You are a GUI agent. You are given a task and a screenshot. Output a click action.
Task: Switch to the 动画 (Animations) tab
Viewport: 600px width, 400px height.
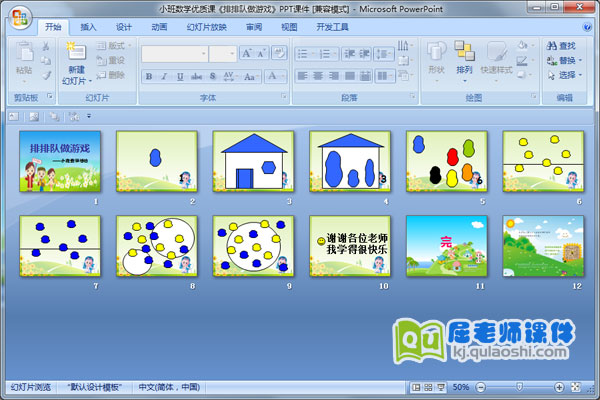[159, 27]
